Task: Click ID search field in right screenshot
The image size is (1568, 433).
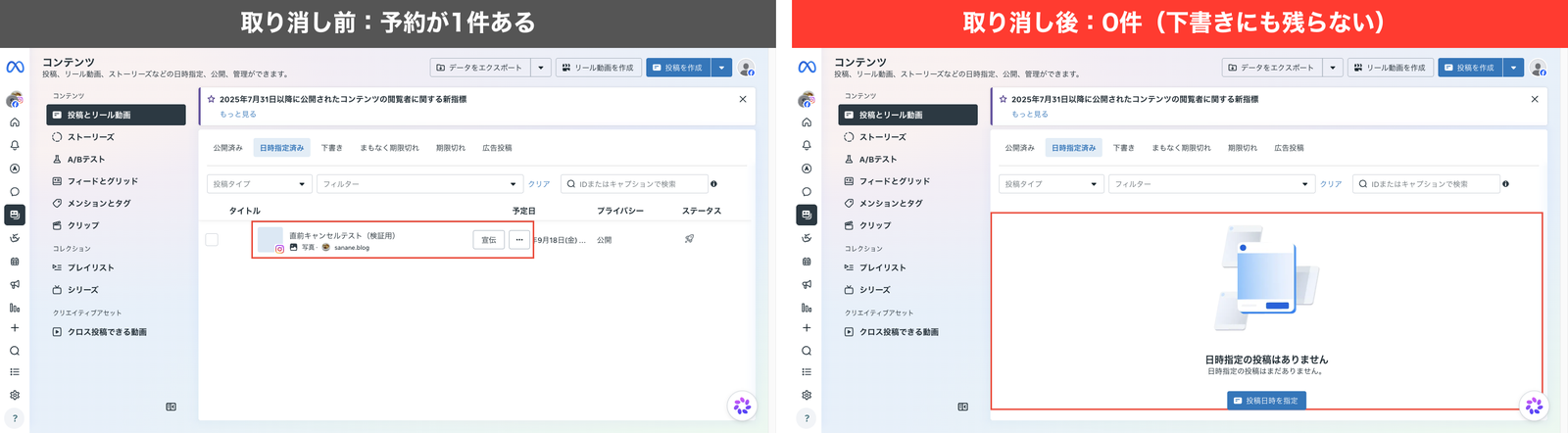Action: tap(1426, 184)
